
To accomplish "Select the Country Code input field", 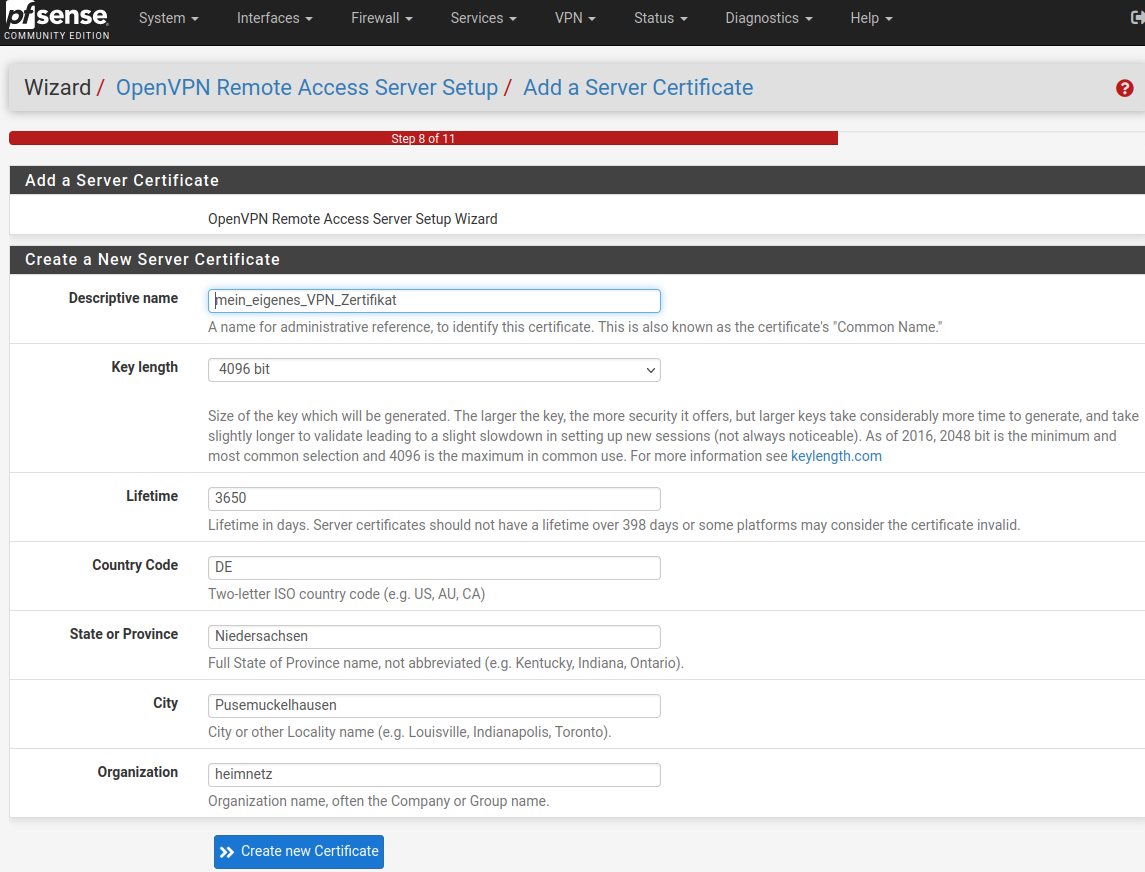I will (434, 567).
